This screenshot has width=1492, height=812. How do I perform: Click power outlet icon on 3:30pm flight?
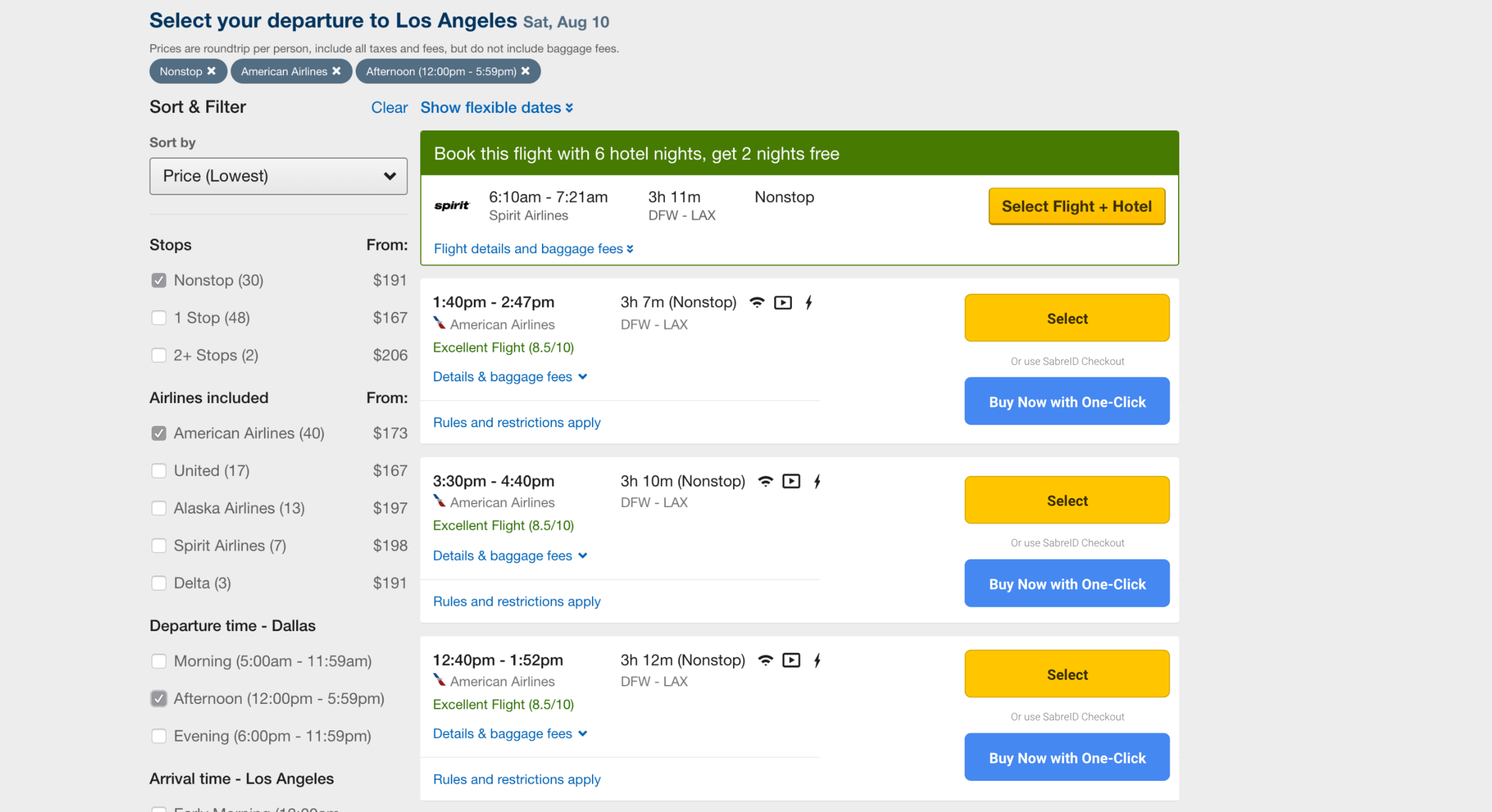[817, 481]
